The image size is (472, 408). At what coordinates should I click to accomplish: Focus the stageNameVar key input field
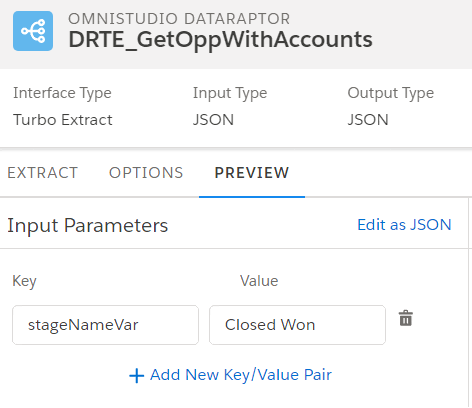click(105, 325)
